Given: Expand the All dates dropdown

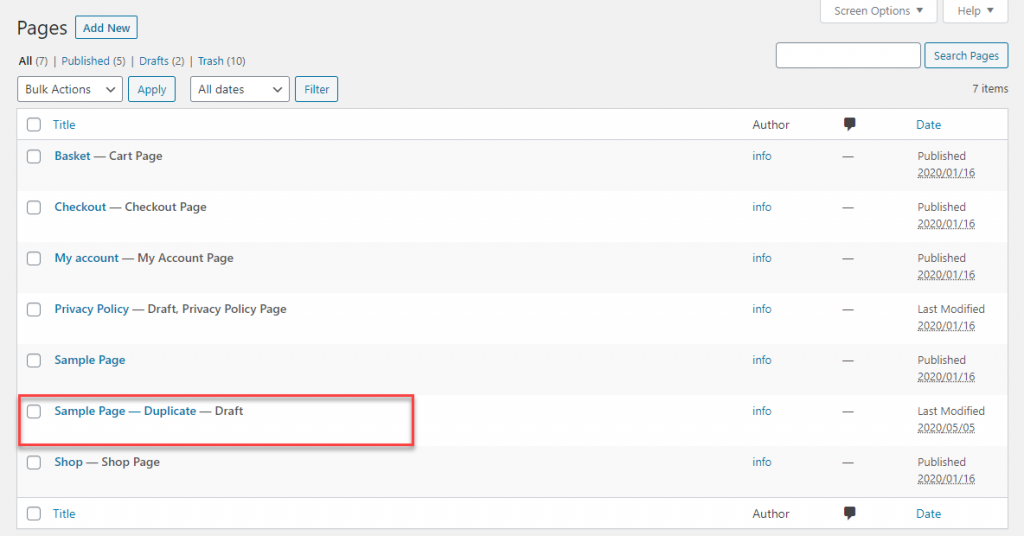Looking at the screenshot, I should 239,89.
